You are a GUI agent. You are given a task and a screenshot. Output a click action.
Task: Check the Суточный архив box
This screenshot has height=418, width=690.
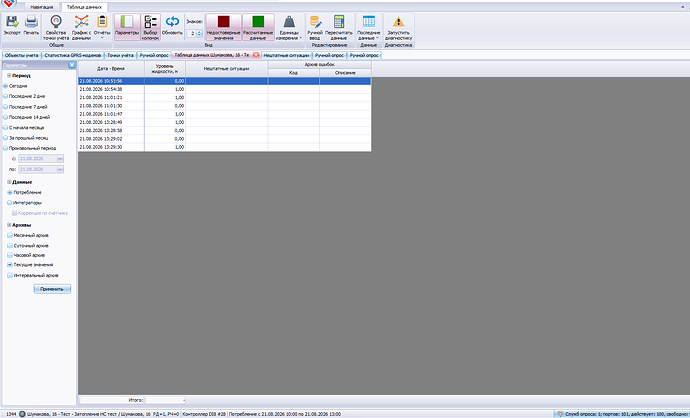pyautogui.click(x=10, y=246)
